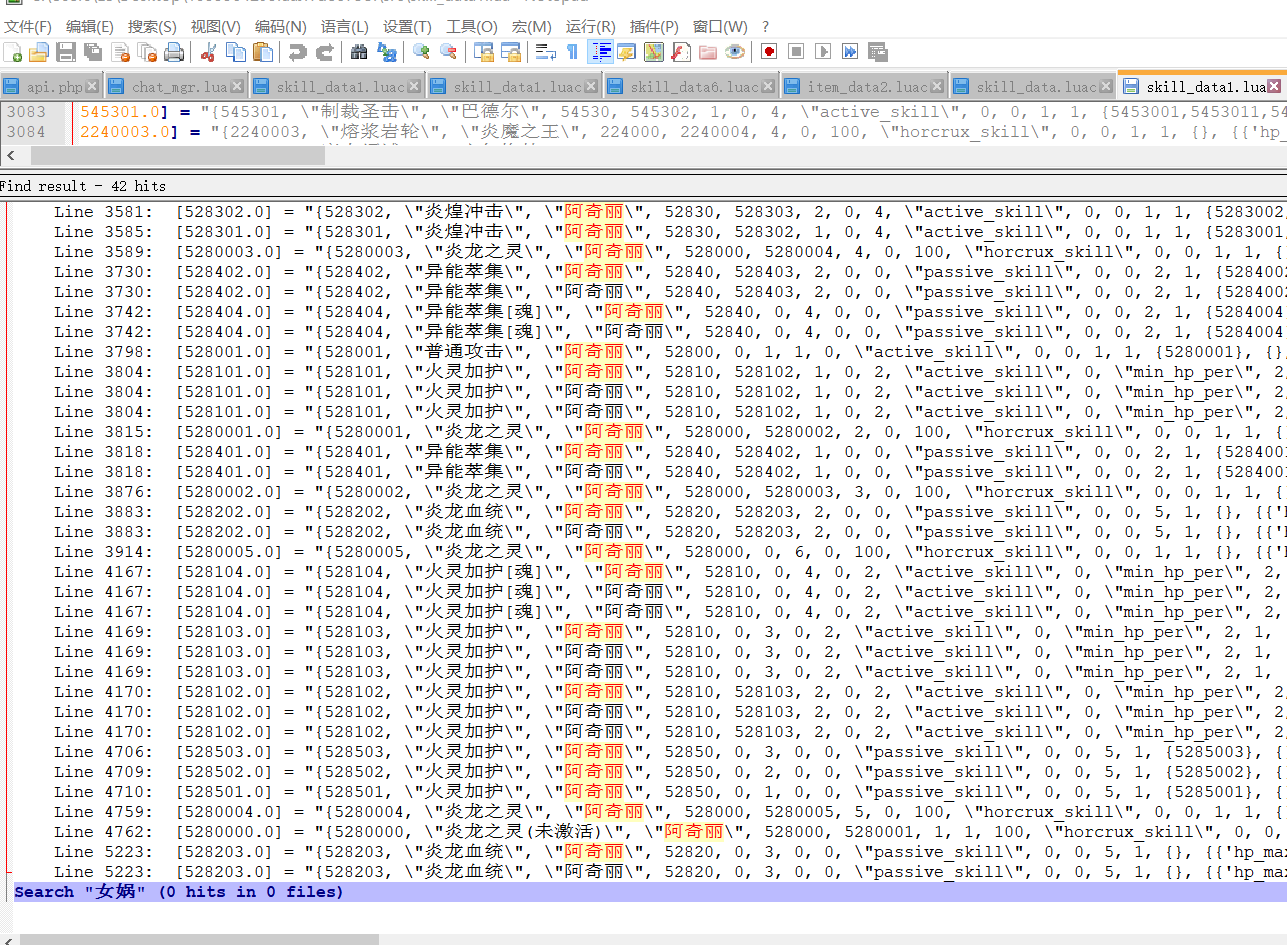
Task: Zoom out using the magnifier minus icon
Action: (449, 52)
